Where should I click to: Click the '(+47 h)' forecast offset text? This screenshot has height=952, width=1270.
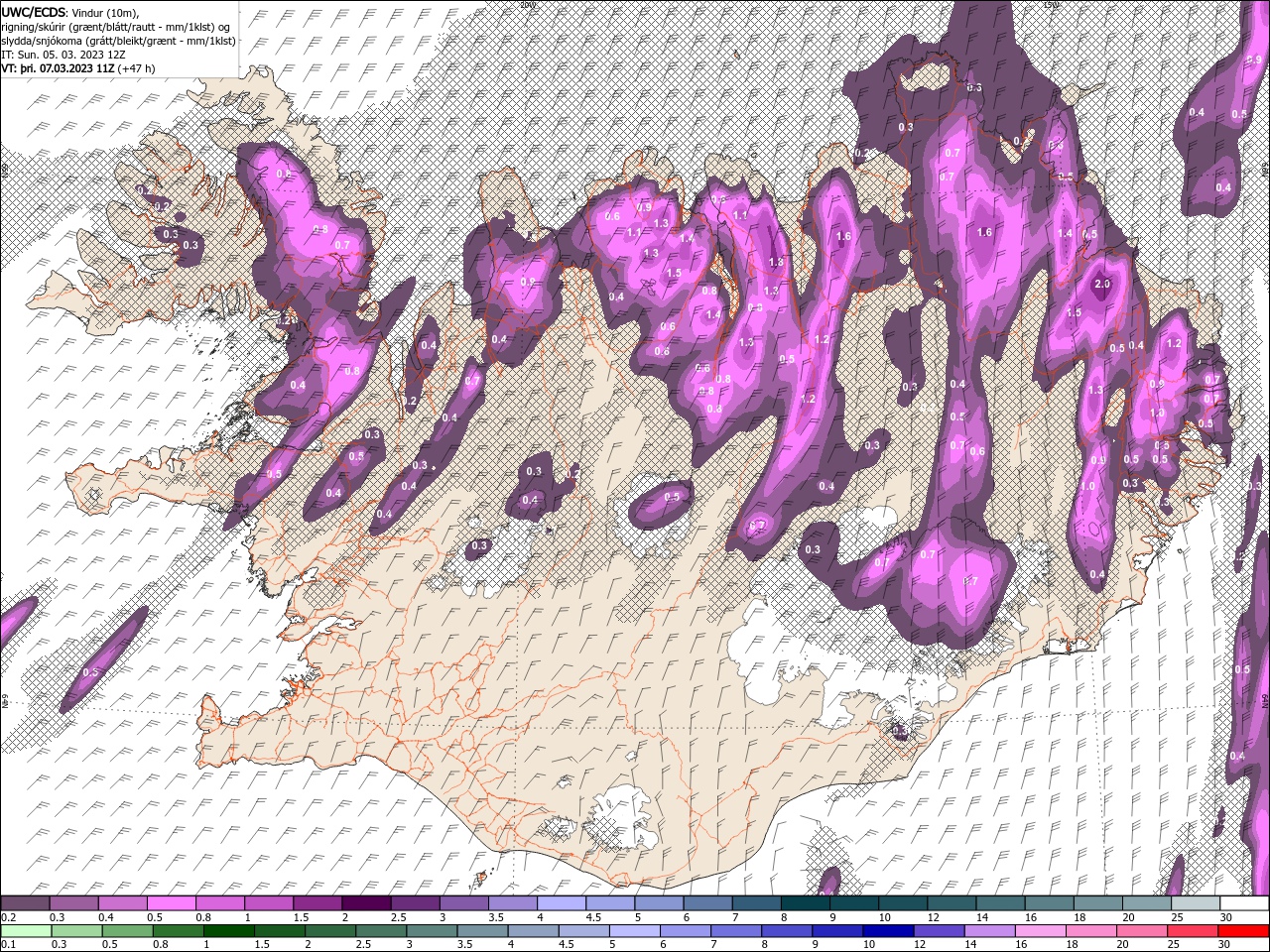137,69
